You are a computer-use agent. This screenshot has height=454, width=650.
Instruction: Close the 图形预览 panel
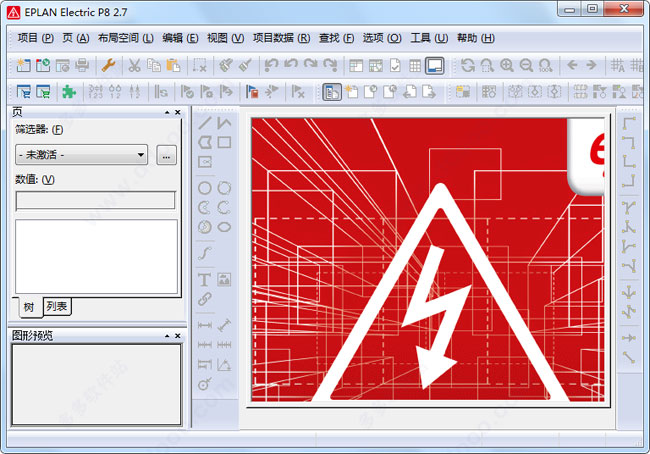(x=178, y=335)
